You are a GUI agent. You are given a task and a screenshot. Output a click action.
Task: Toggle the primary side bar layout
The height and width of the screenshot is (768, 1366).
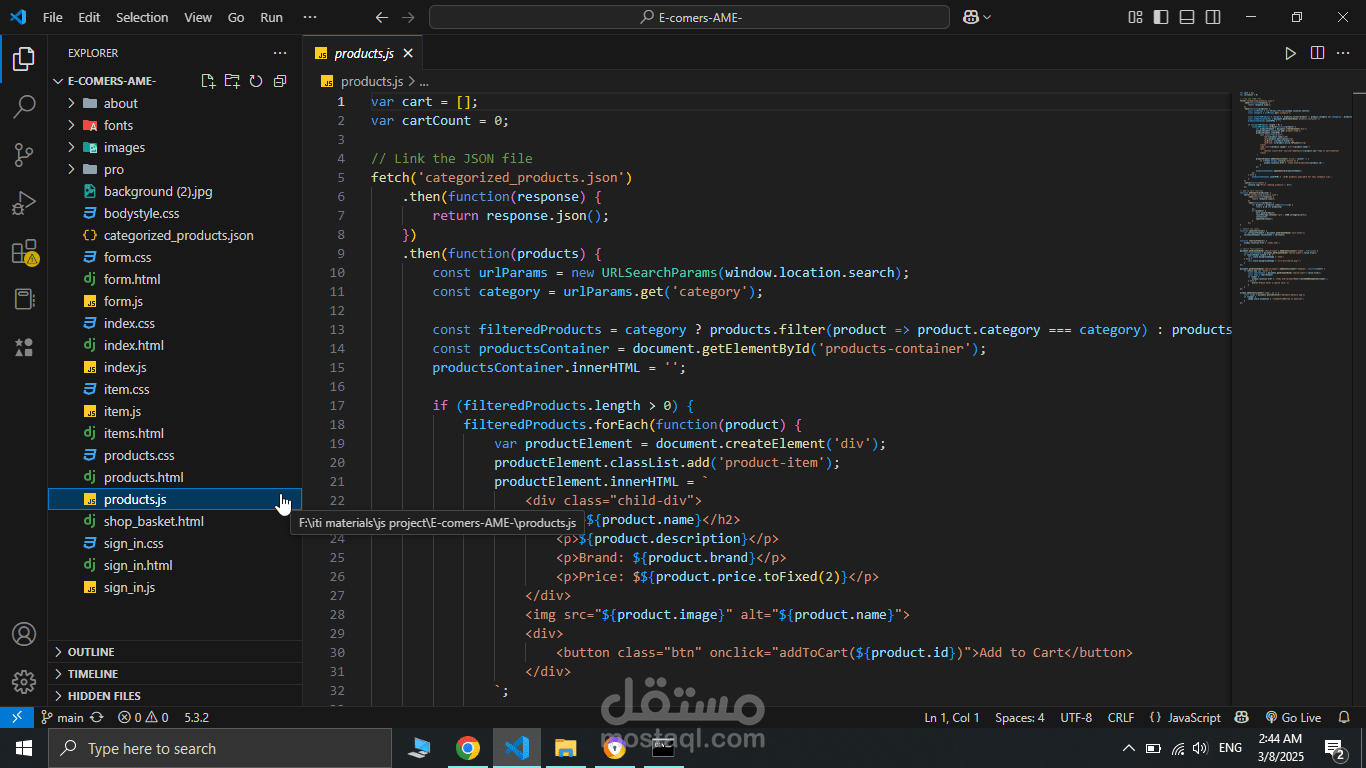click(1161, 17)
